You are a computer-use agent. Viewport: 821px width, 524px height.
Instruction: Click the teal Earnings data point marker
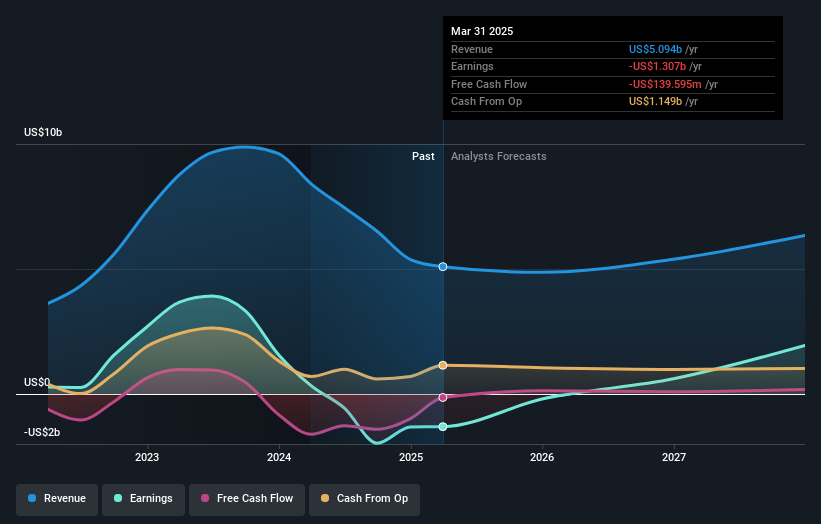(443, 427)
